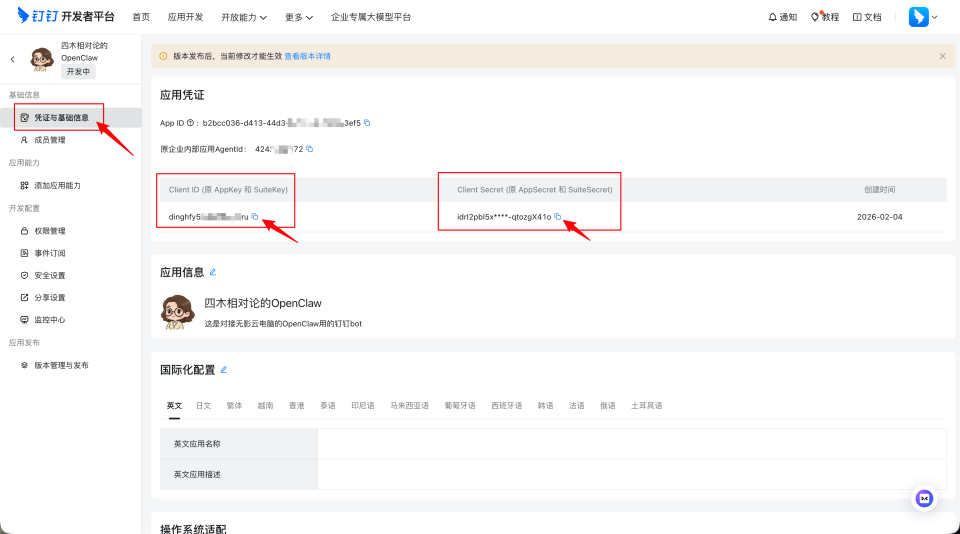Select the 英文 language tab

(174, 405)
